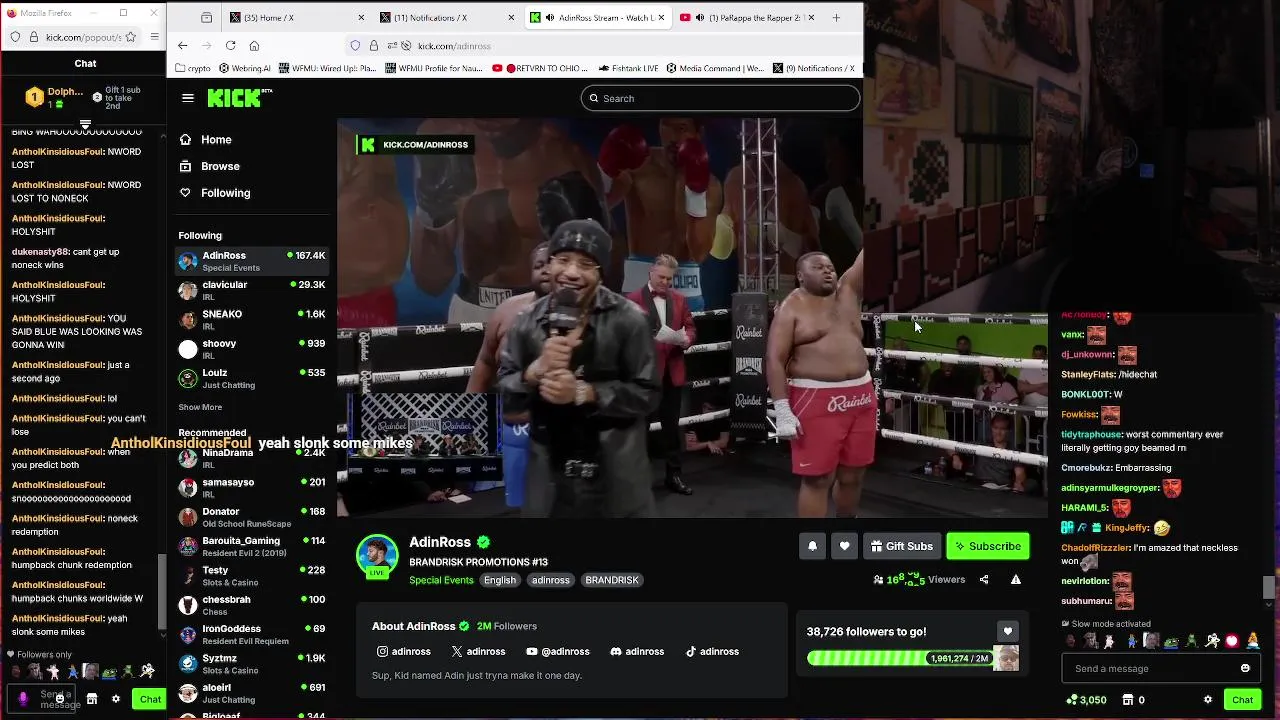Click heart on followers goal card
Image resolution: width=1280 pixels, height=720 pixels.
[x=1007, y=631]
